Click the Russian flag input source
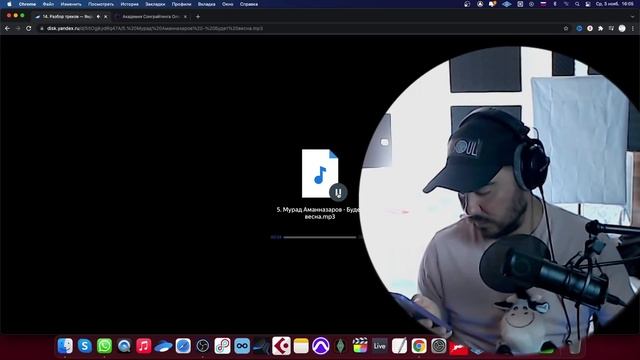This screenshot has height=360, width=640. [543, 4]
